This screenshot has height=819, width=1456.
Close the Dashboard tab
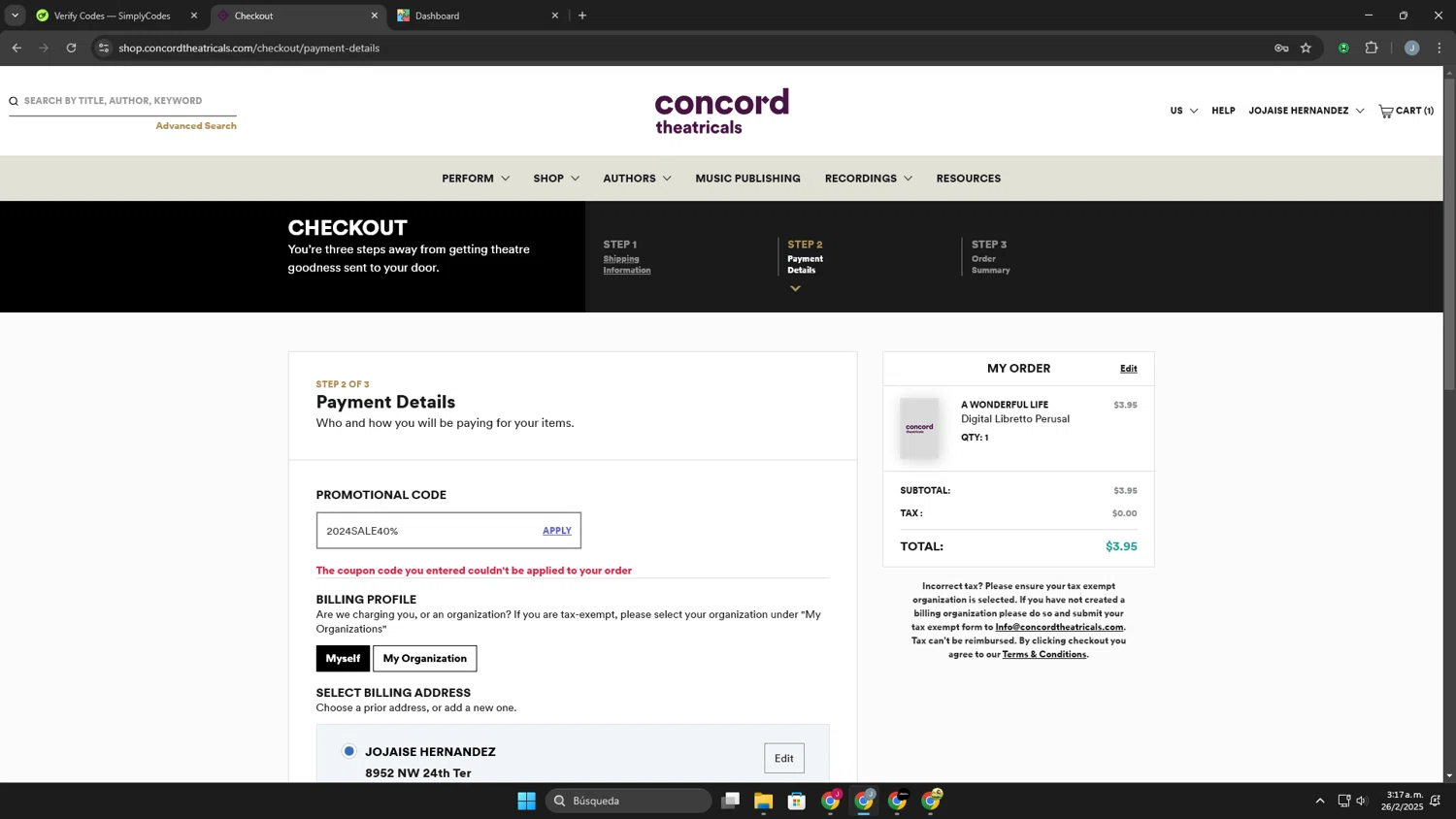pyautogui.click(x=555, y=16)
